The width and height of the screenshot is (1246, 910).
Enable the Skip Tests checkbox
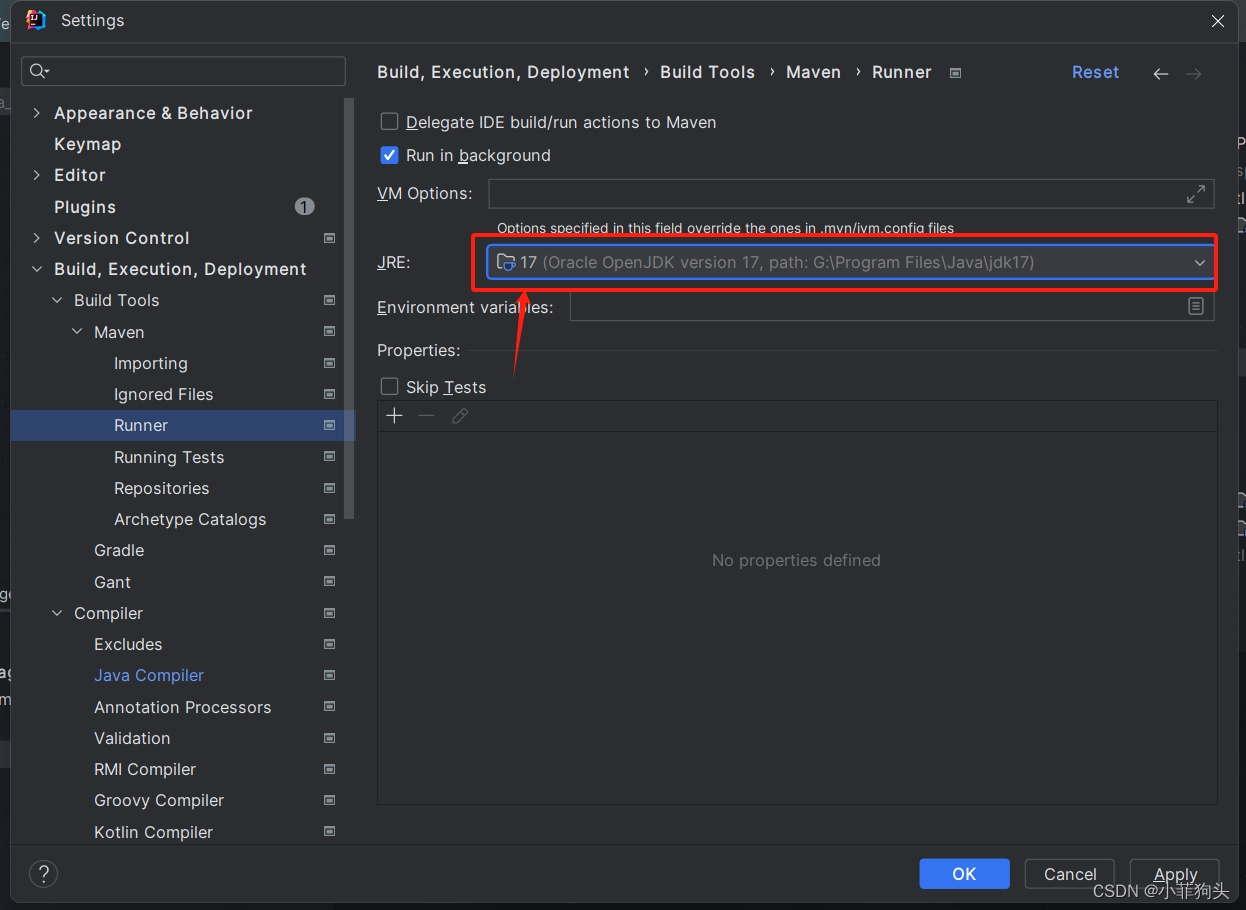pos(390,386)
